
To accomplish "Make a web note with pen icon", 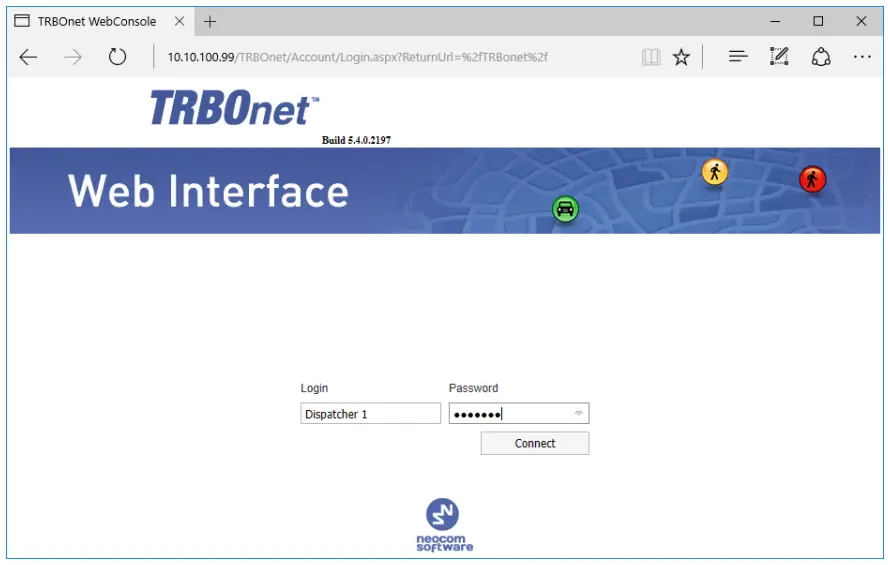I will (x=779, y=56).
